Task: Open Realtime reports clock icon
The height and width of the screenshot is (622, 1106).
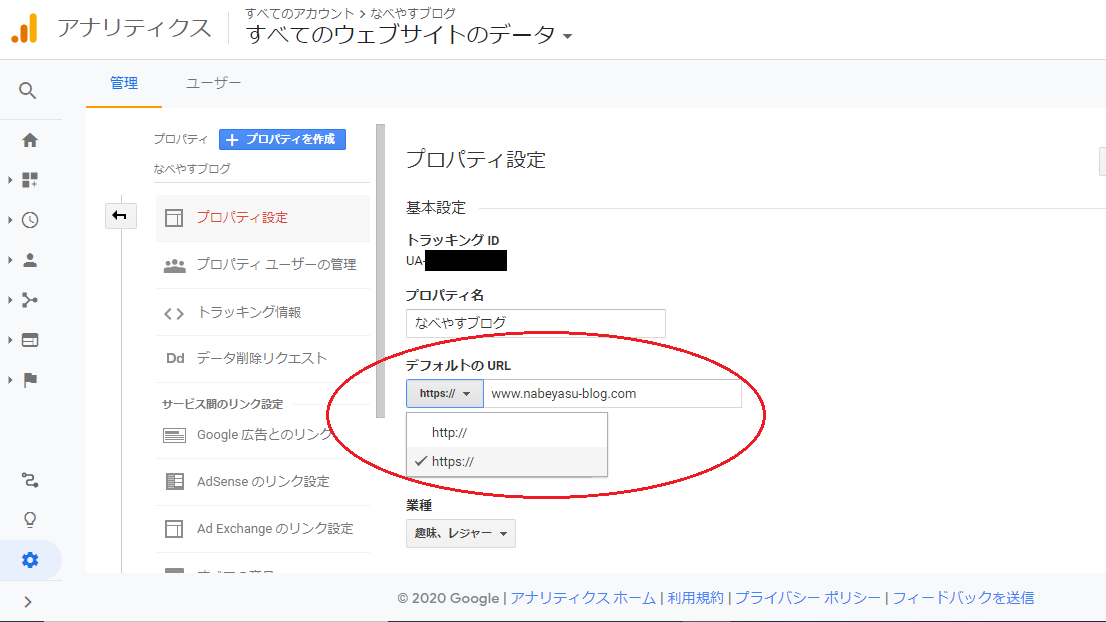Action: [30, 220]
